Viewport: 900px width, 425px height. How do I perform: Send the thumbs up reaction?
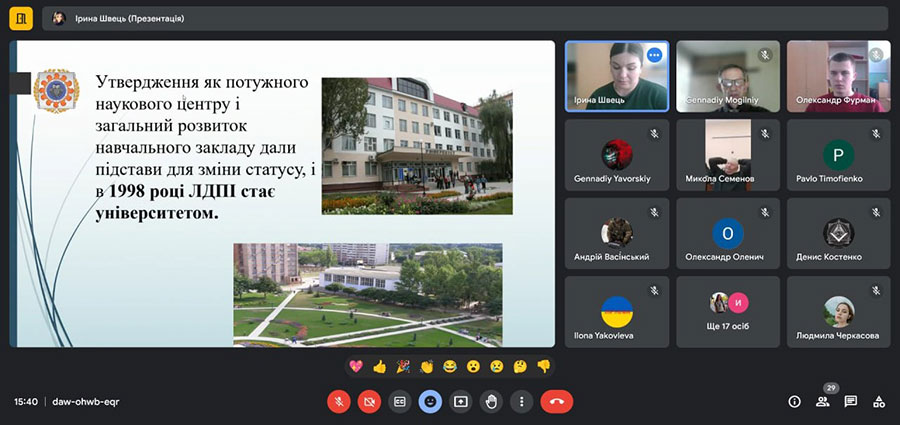[x=379, y=366]
